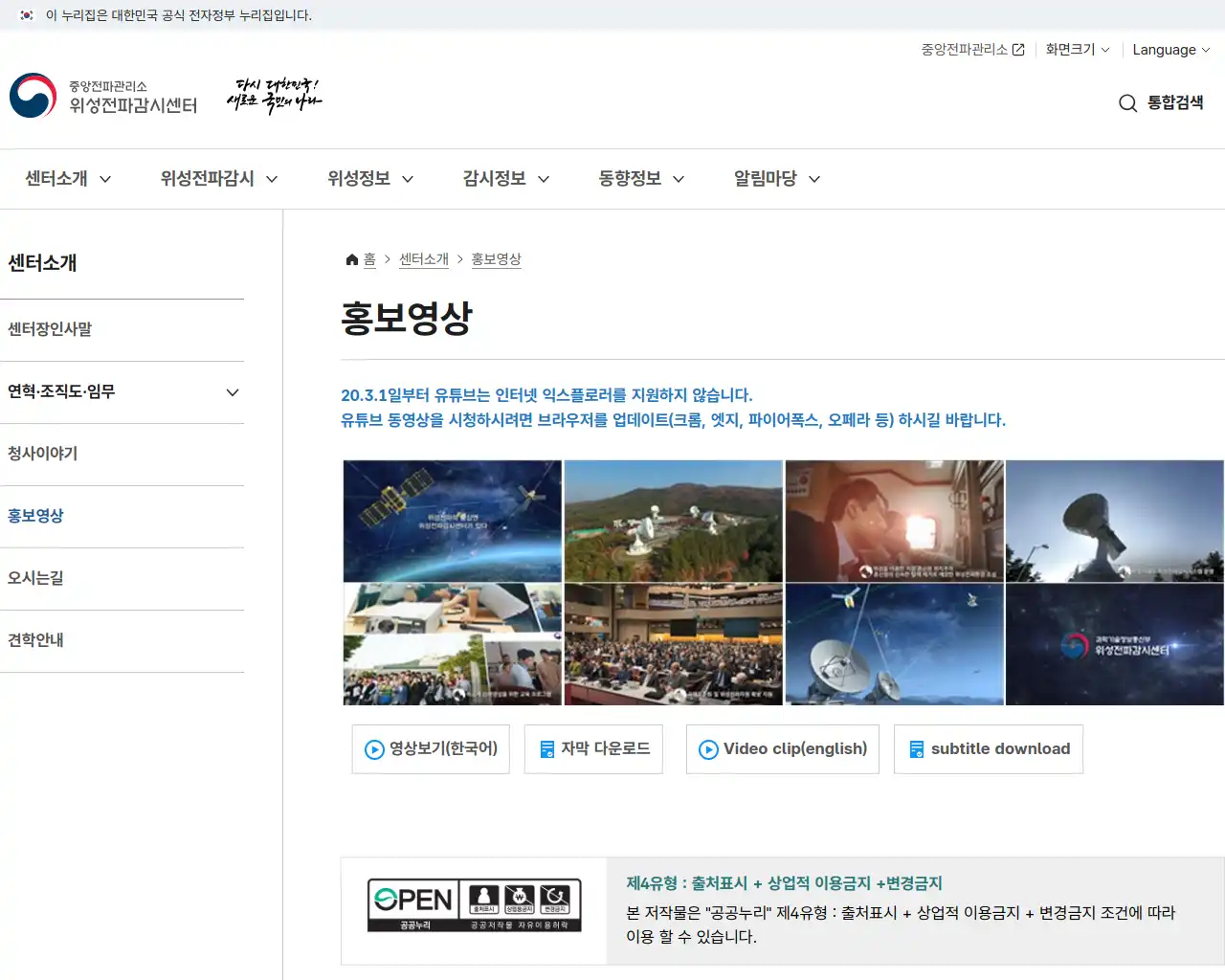Viewport: 1225px width, 980px height.
Task: Open the 감시정보 main menu
Action: pos(506,179)
